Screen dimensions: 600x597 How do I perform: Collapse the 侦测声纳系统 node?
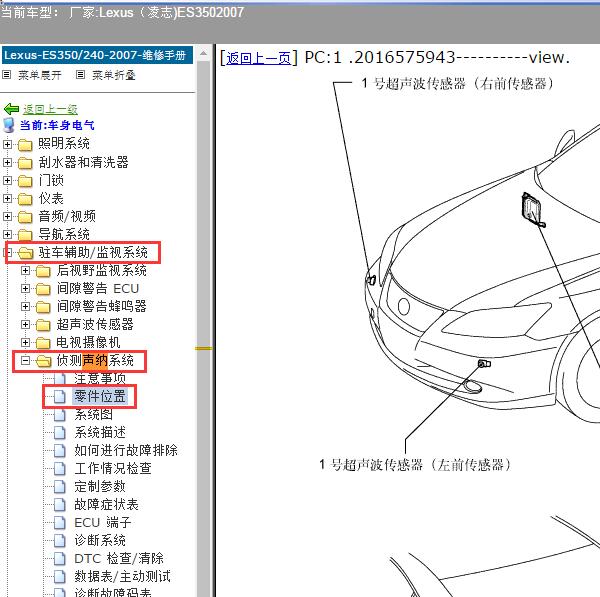pos(25,360)
